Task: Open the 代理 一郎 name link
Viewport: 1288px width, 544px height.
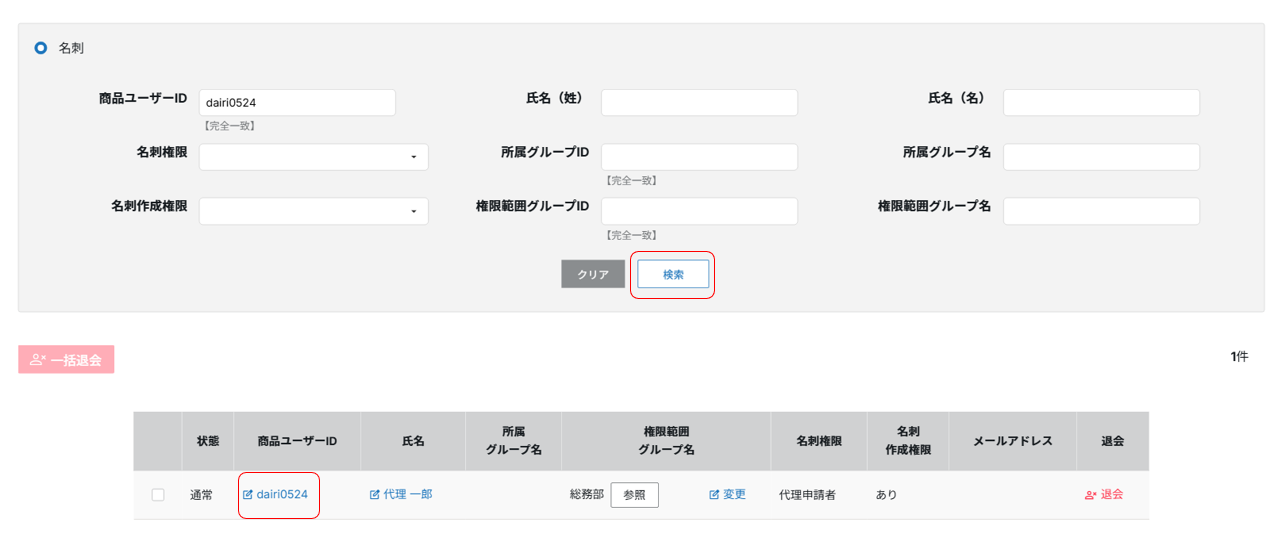Action: point(408,495)
